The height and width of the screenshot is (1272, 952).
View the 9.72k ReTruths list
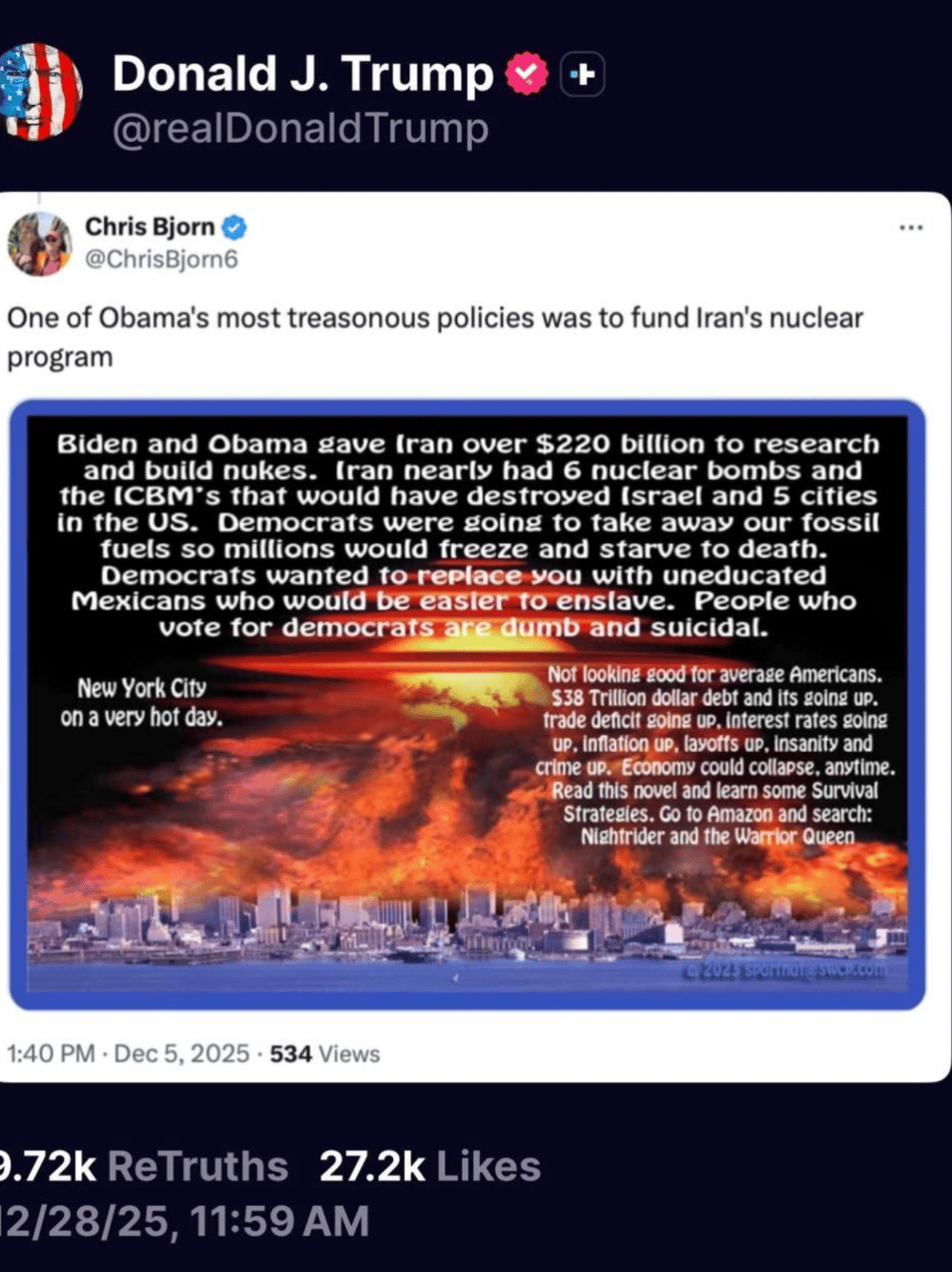(x=144, y=1166)
